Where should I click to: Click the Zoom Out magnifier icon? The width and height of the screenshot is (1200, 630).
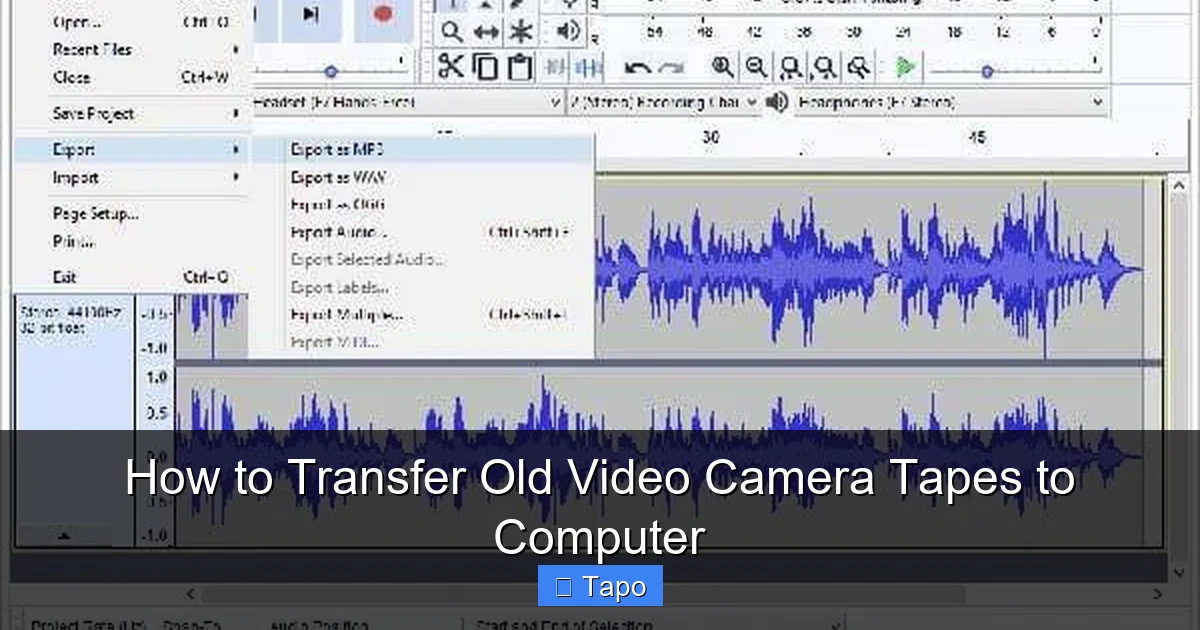click(x=756, y=67)
